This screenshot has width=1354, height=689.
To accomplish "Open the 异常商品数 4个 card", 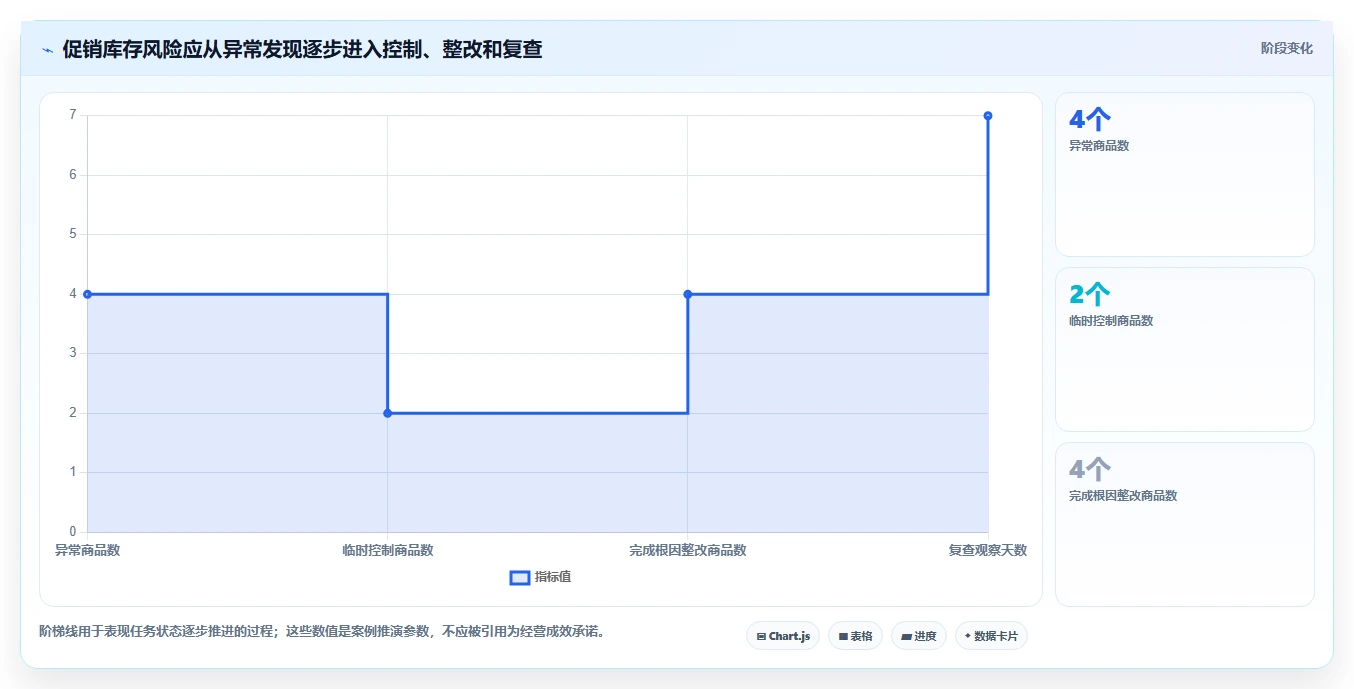I will coord(1184,174).
